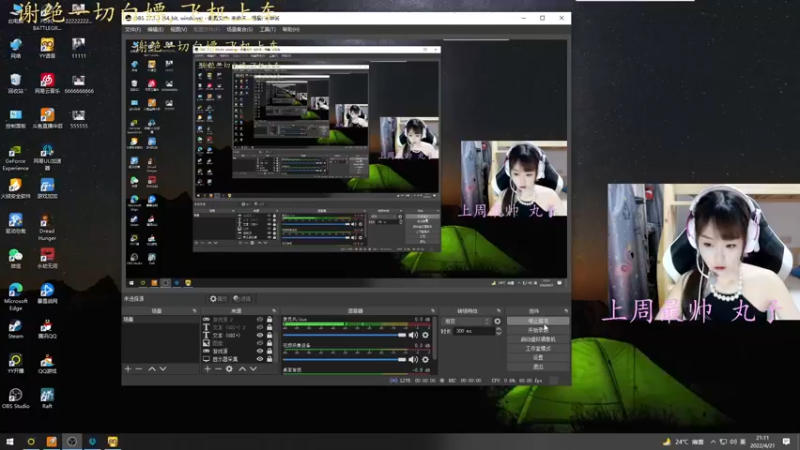This screenshot has height=450, width=800.
Task: Open the Windows Start menu
Action: tap(10, 441)
